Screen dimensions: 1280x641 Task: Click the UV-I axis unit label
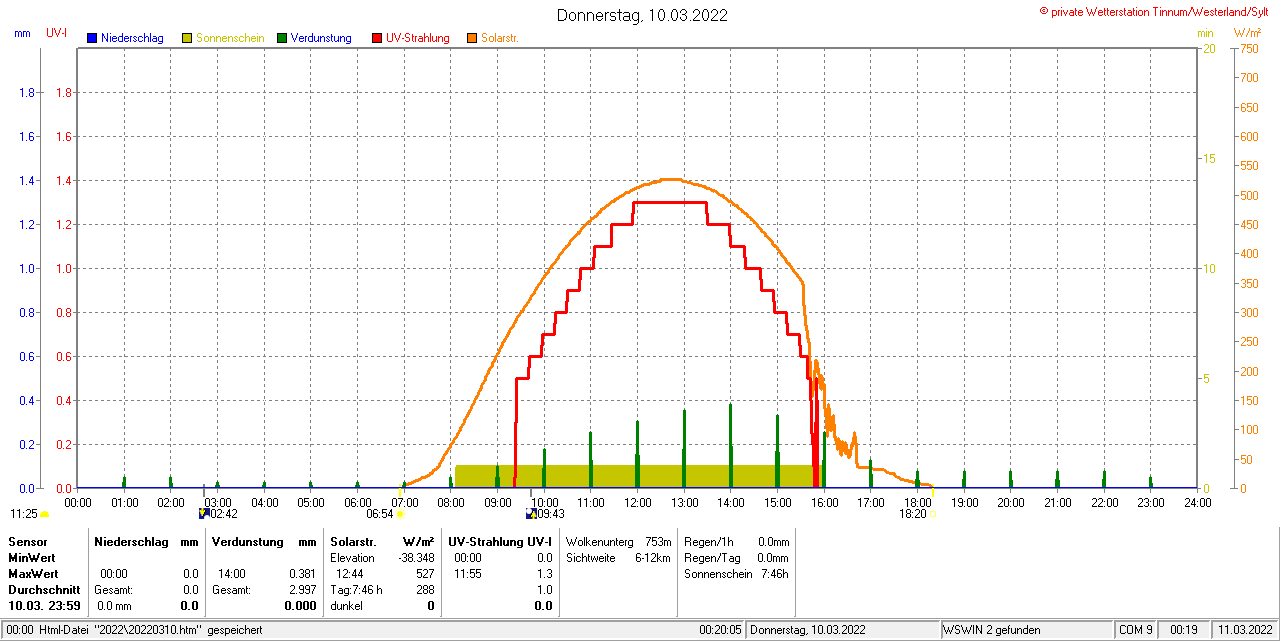pos(57,34)
